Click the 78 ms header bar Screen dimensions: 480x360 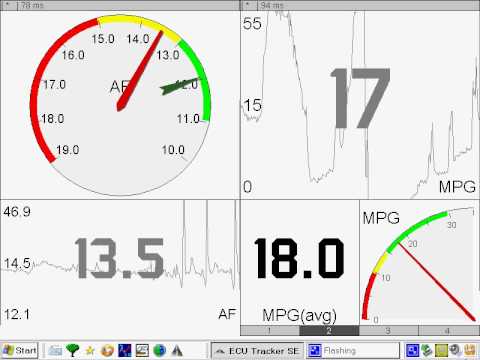(128, 5)
